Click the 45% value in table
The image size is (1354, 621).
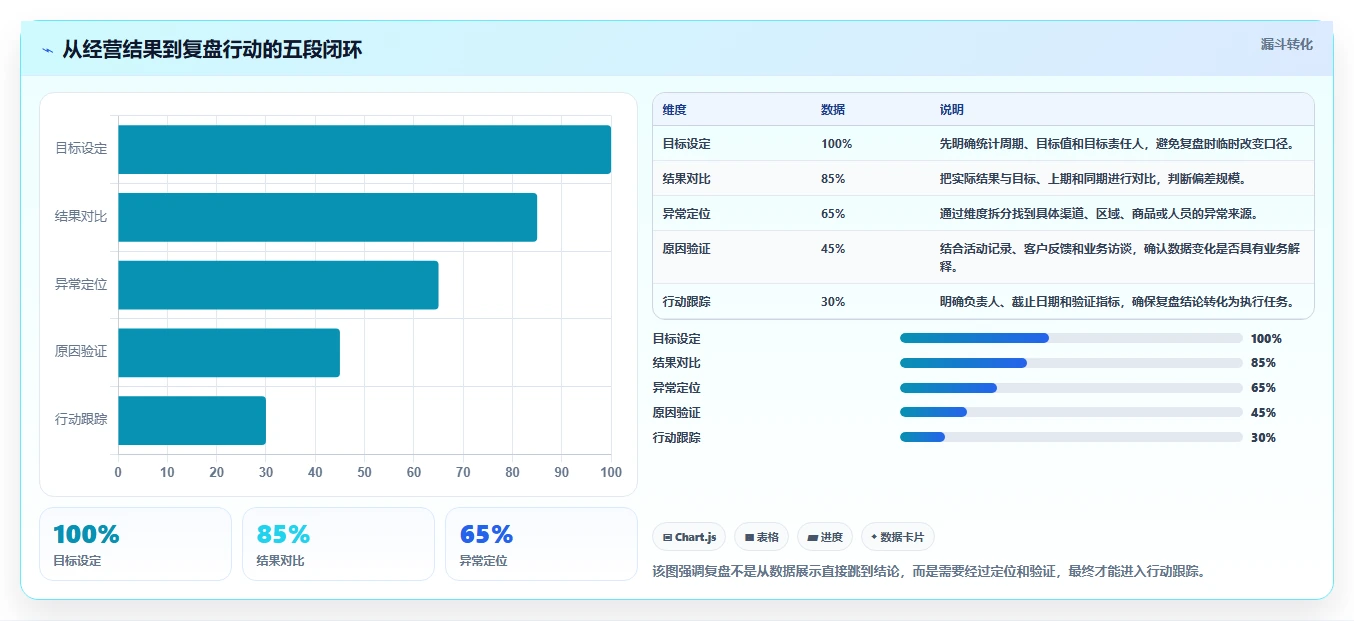[833, 249]
